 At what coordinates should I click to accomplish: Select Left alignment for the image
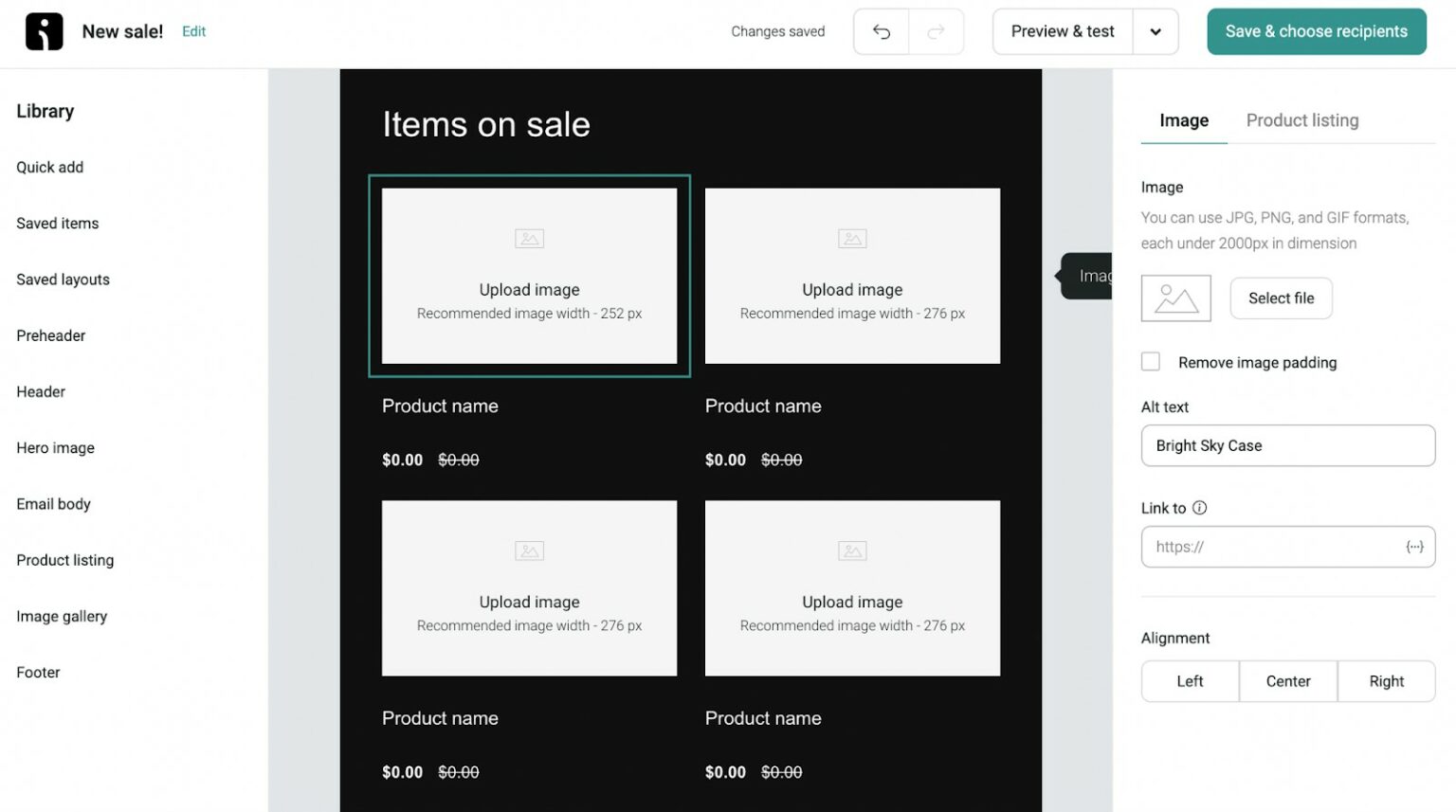coord(1190,681)
